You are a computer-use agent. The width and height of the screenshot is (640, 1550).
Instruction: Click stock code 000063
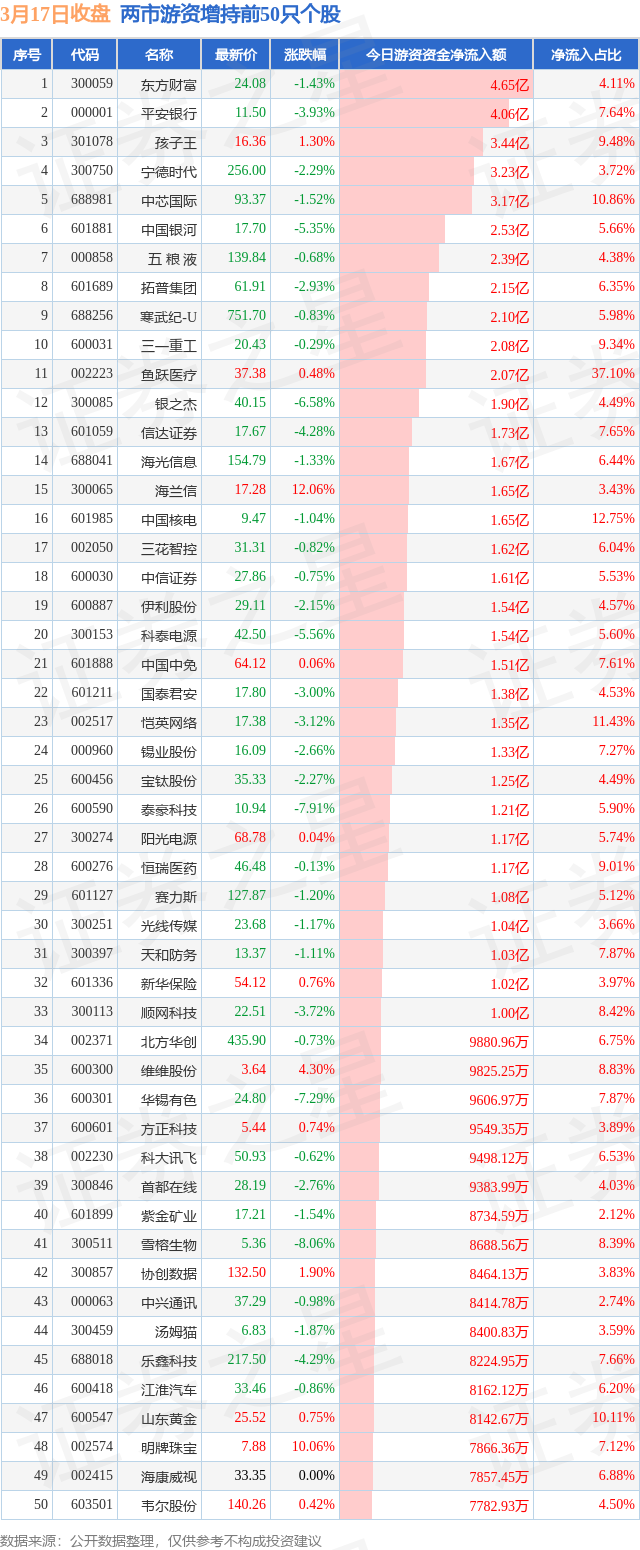(92, 1302)
